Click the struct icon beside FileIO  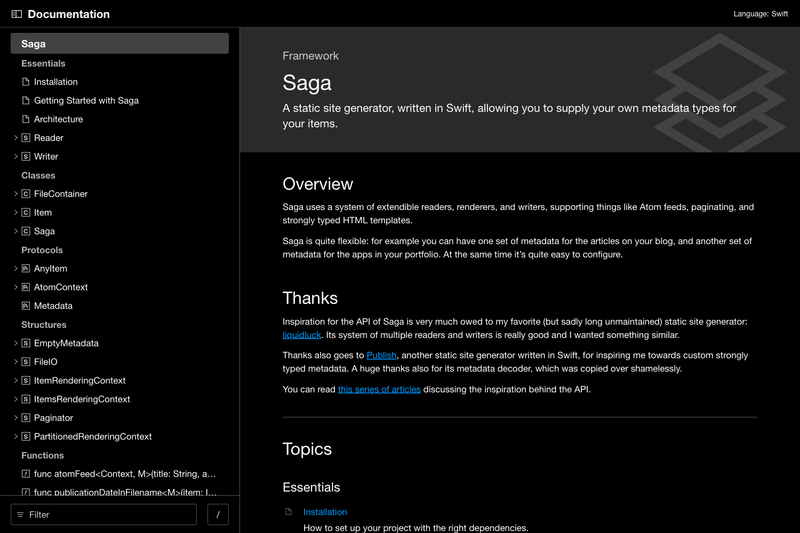26,362
